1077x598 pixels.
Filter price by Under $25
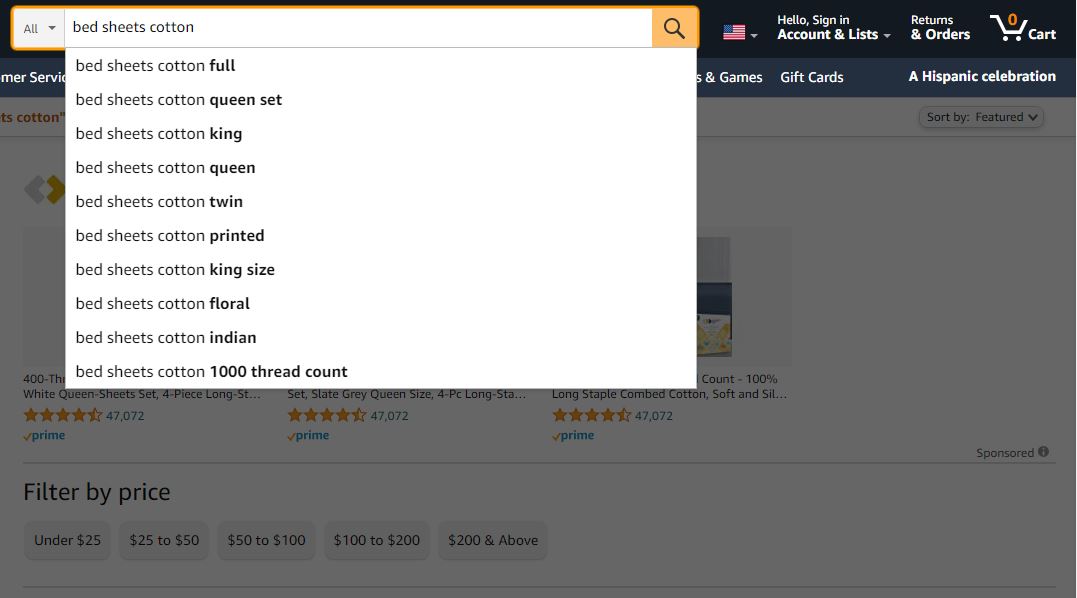(67, 540)
